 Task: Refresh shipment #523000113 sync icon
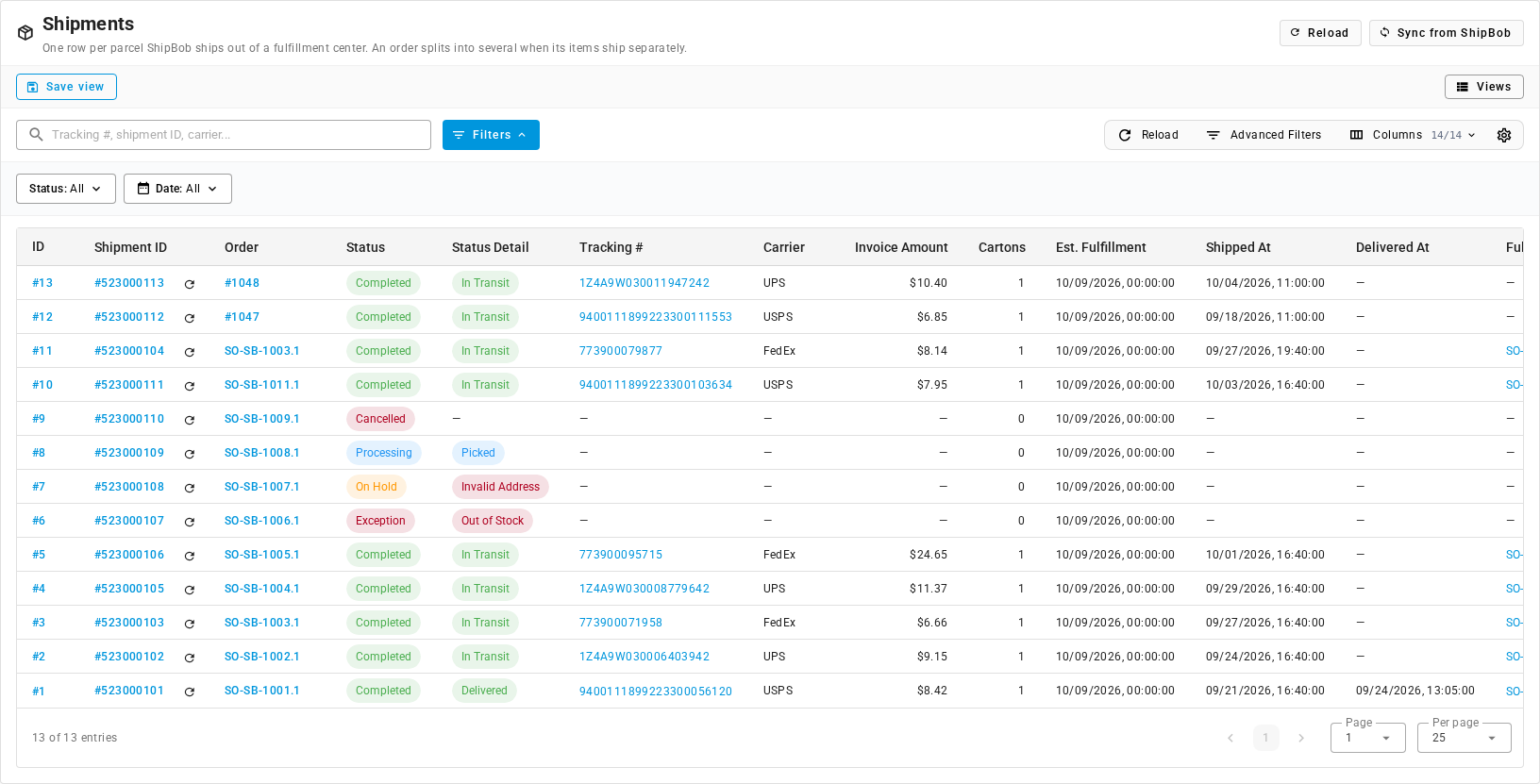pos(189,284)
